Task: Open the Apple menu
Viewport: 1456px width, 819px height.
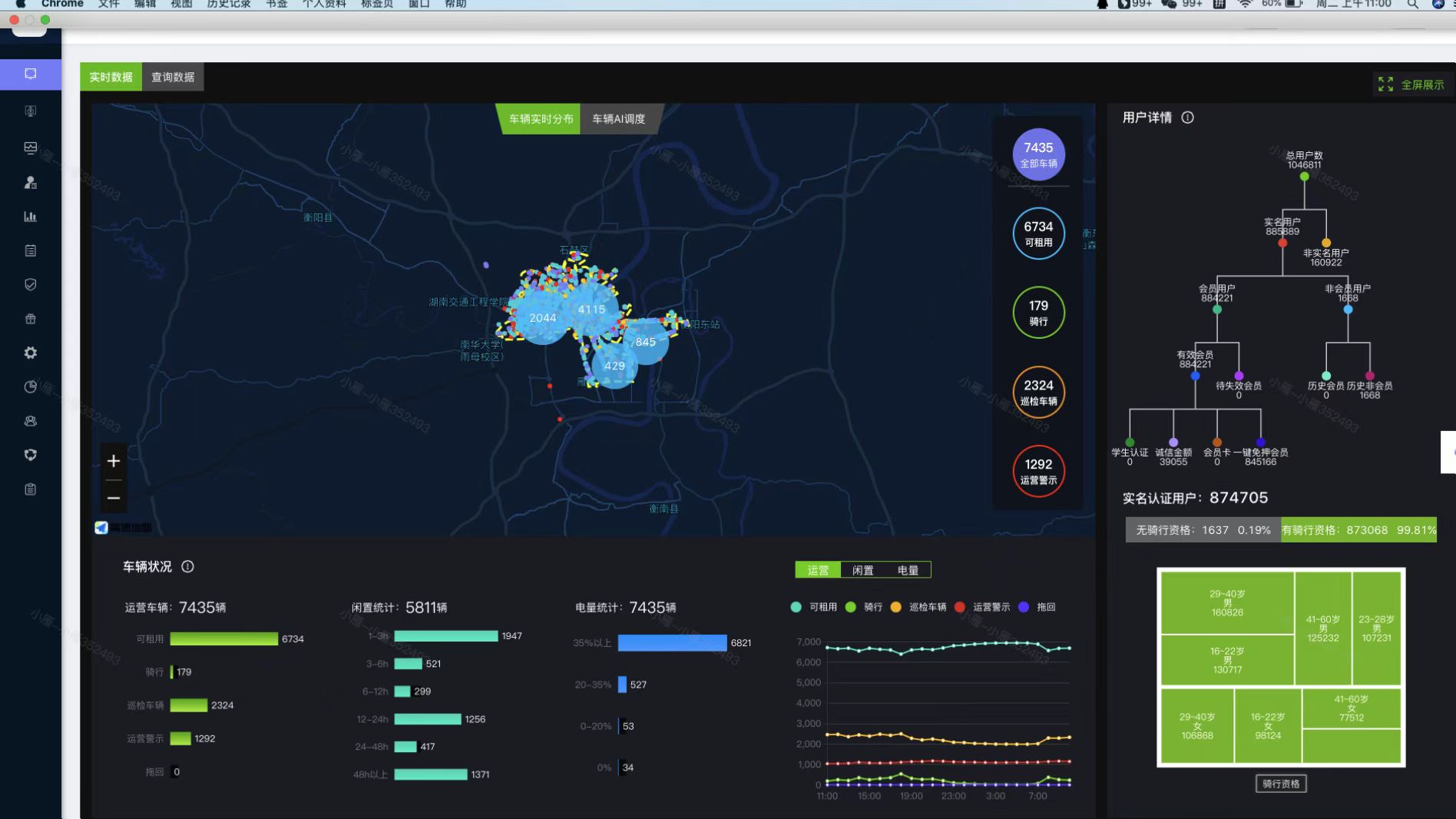Action: coord(21,4)
